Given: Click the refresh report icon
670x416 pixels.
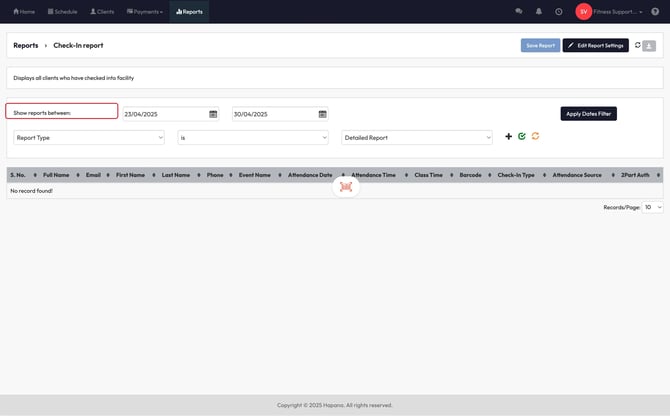Looking at the screenshot, I should pos(638,45).
